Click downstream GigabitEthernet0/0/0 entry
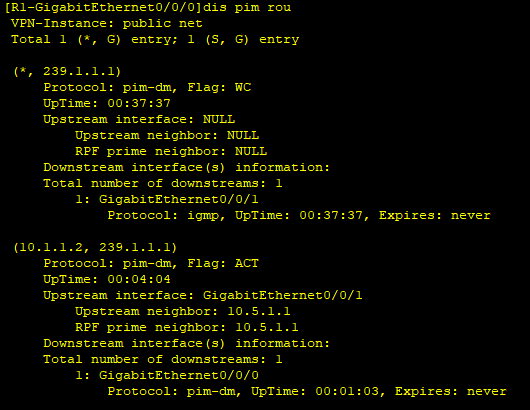This screenshot has width=530, height=410. tap(167, 375)
